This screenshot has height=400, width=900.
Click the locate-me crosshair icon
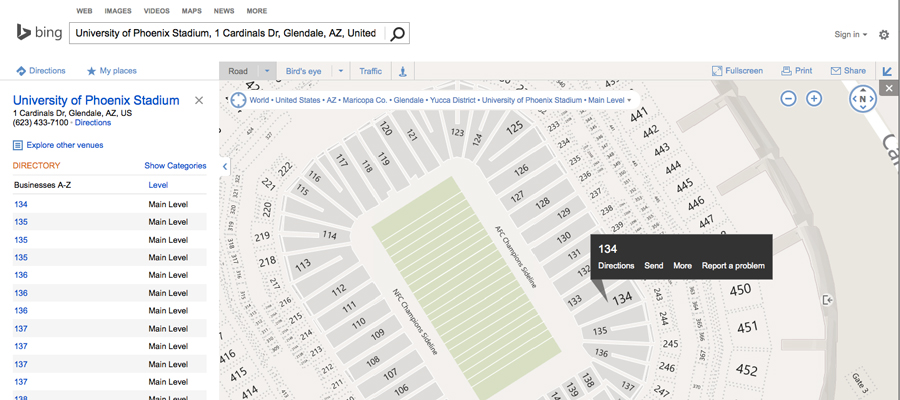[238, 100]
